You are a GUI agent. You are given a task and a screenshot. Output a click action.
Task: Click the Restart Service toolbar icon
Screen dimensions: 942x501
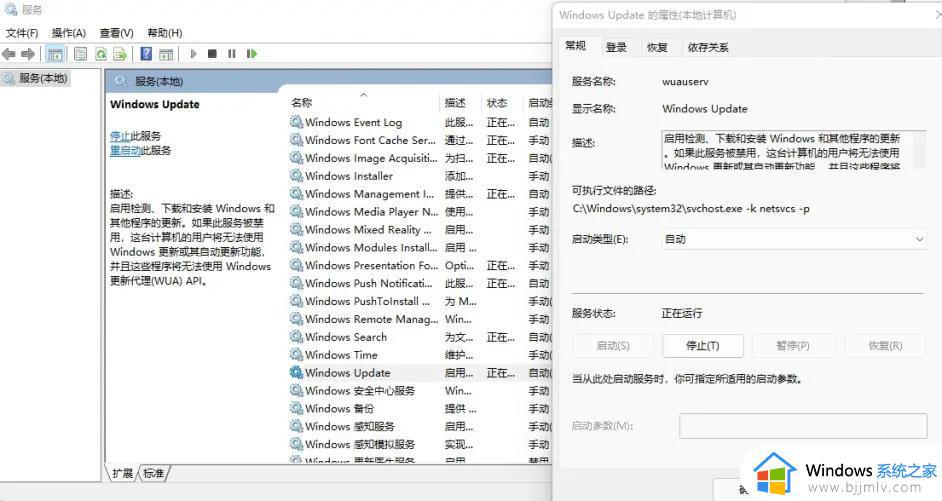point(252,54)
